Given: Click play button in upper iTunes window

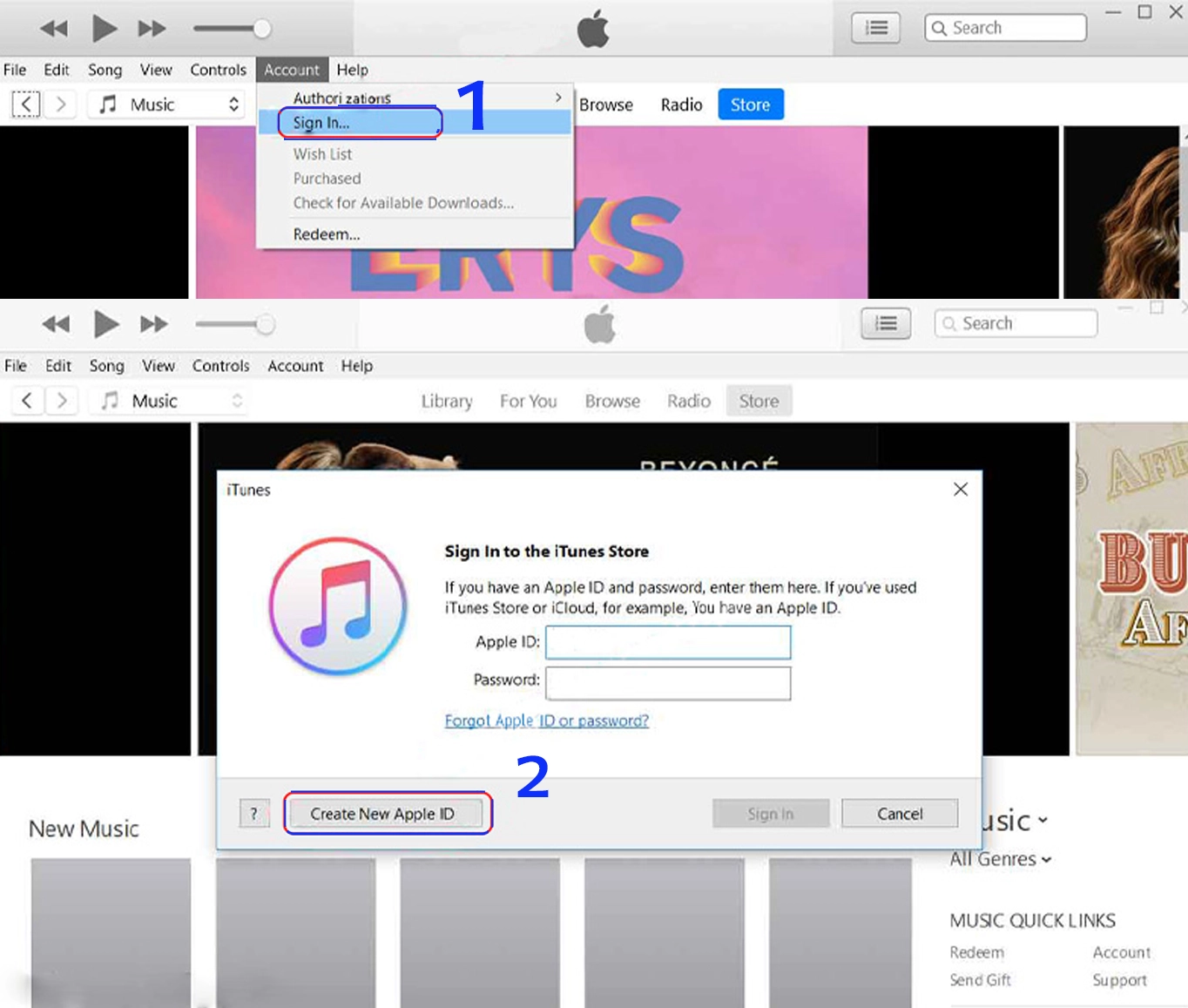Looking at the screenshot, I should pyautogui.click(x=105, y=29).
